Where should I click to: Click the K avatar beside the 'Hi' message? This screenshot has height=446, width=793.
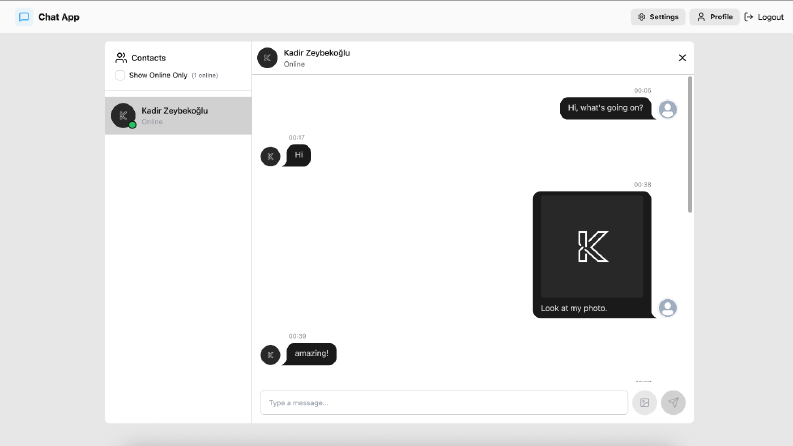[271, 156]
